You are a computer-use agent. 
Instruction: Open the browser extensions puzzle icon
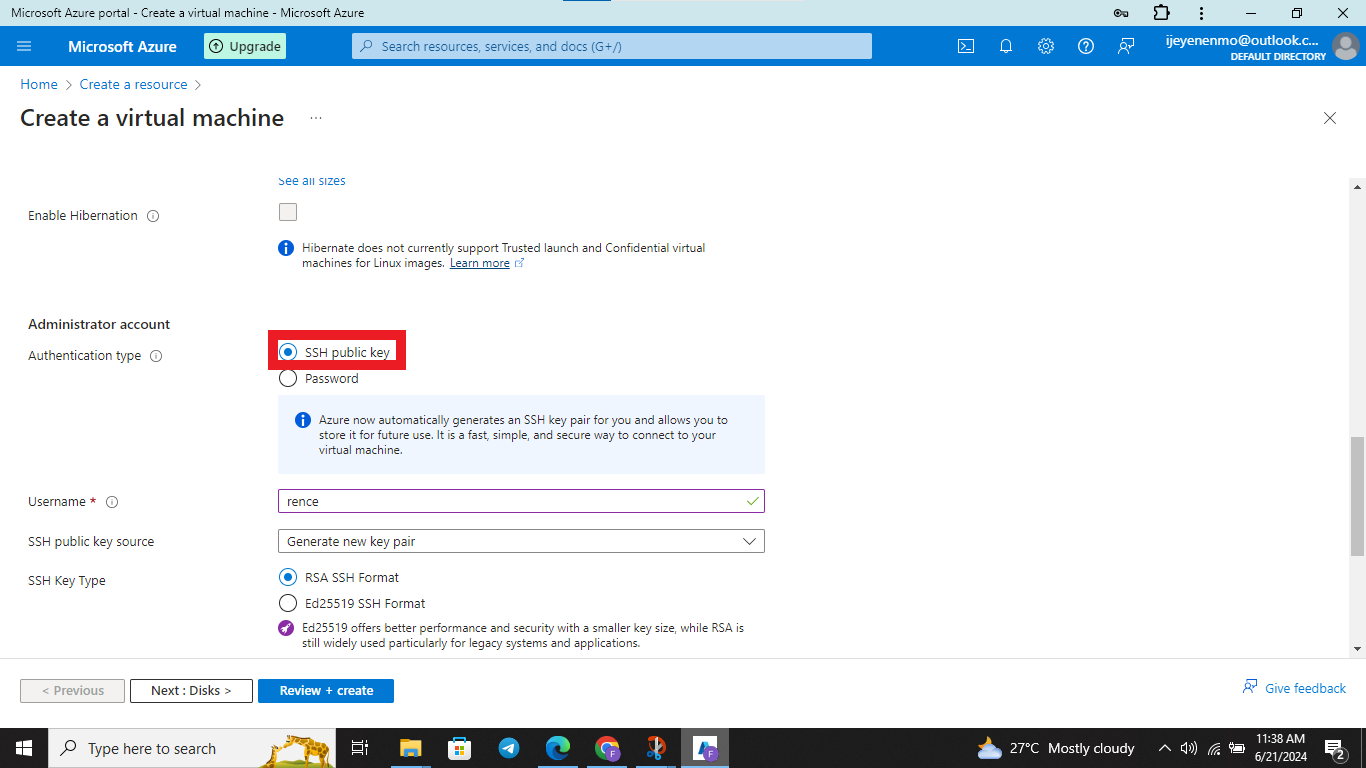[1161, 13]
